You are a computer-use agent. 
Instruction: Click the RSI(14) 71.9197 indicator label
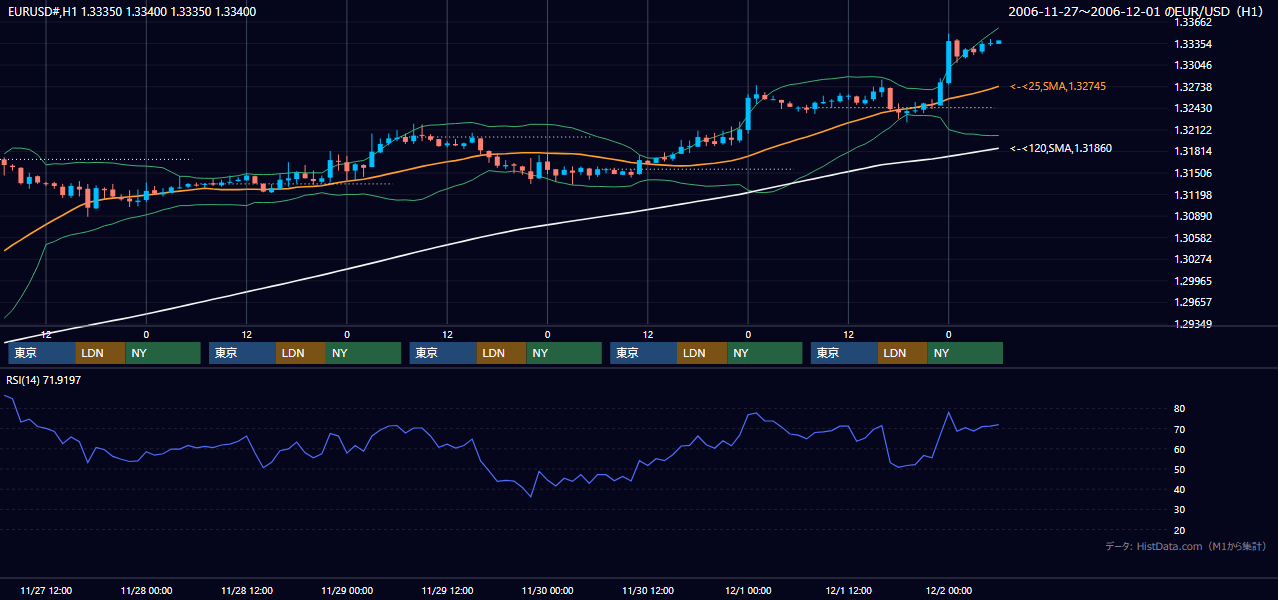(44, 380)
